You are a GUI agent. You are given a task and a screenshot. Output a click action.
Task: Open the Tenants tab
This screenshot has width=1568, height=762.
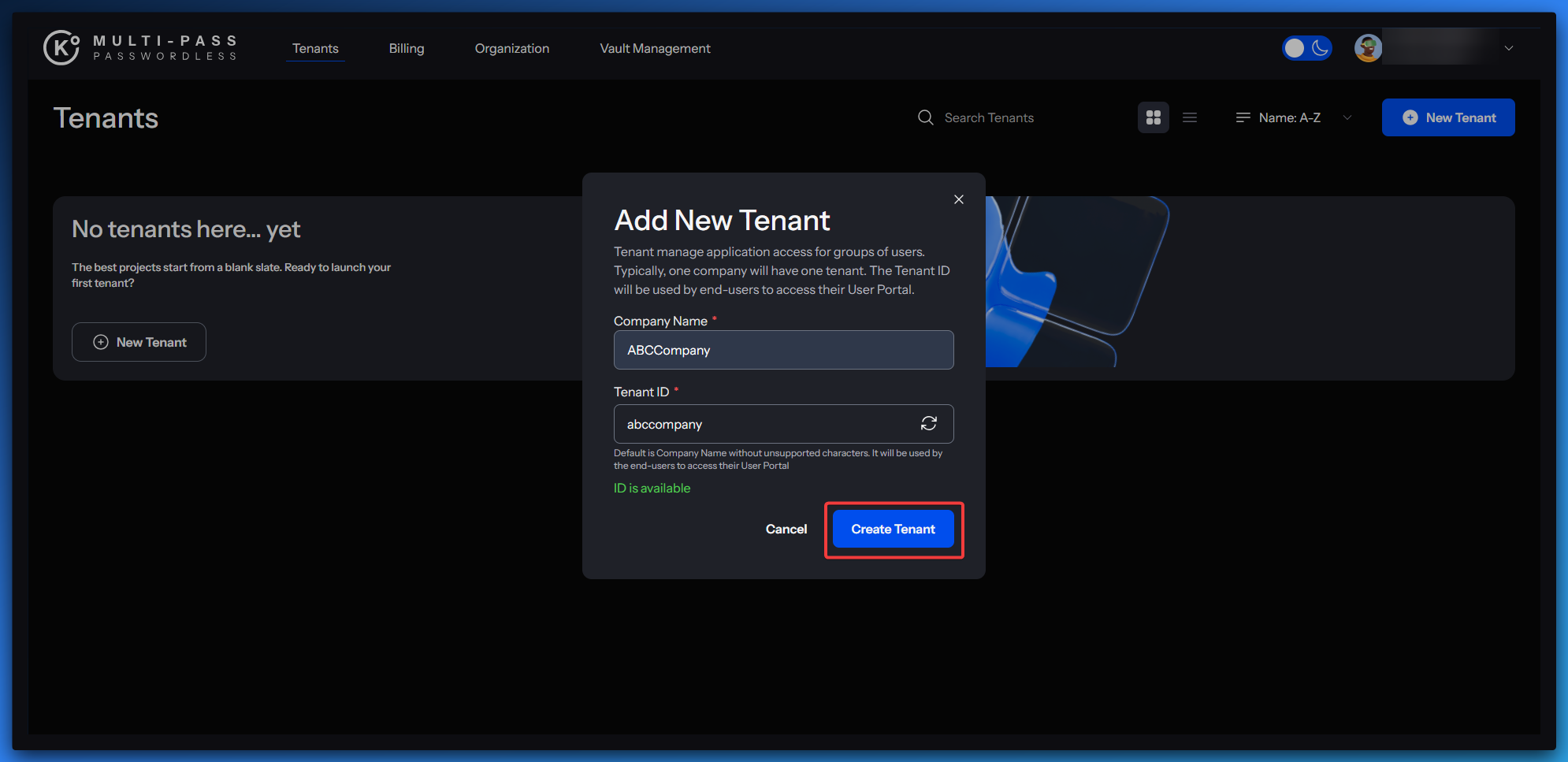click(x=315, y=48)
